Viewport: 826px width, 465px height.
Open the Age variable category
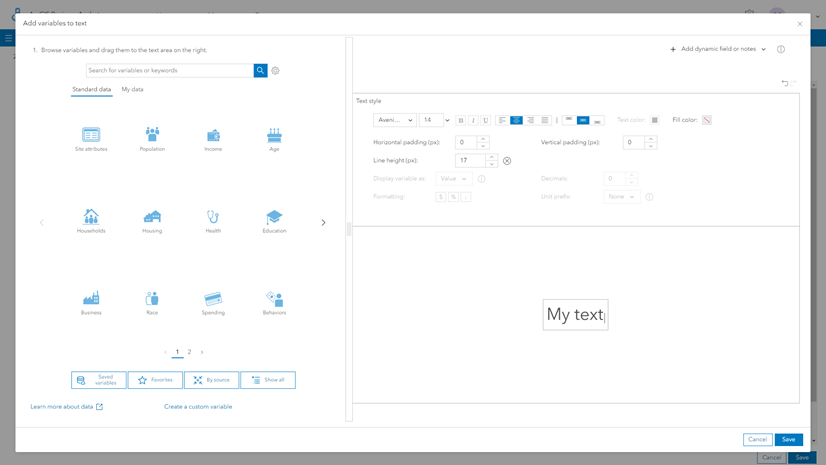pyautogui.click(x=274, y=139)
